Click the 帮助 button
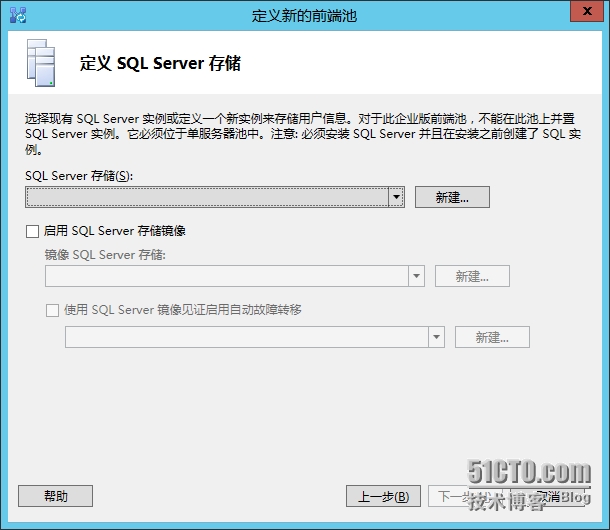Image resolution: width=610 pixels, height=530 pixels. 56,496
